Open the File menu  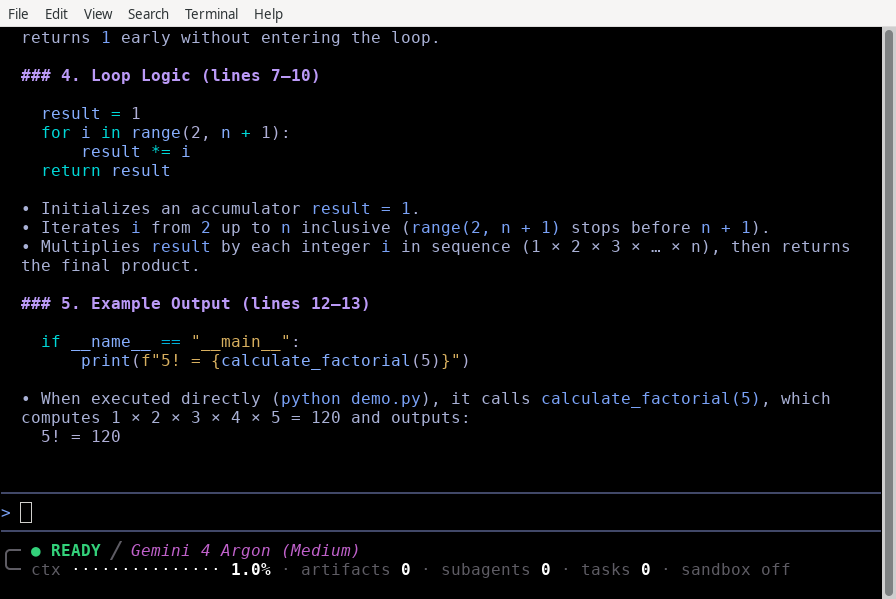point(18,14)
